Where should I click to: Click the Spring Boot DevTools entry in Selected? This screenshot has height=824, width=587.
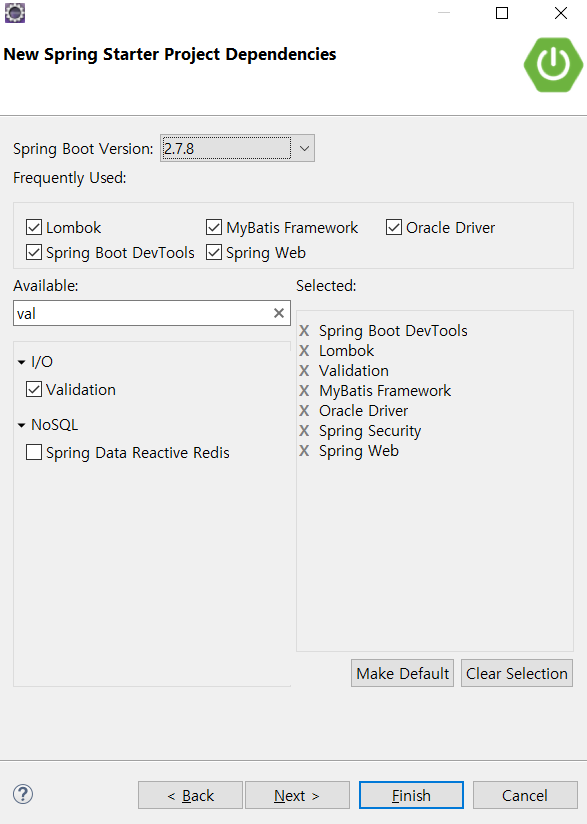(393, 331)
